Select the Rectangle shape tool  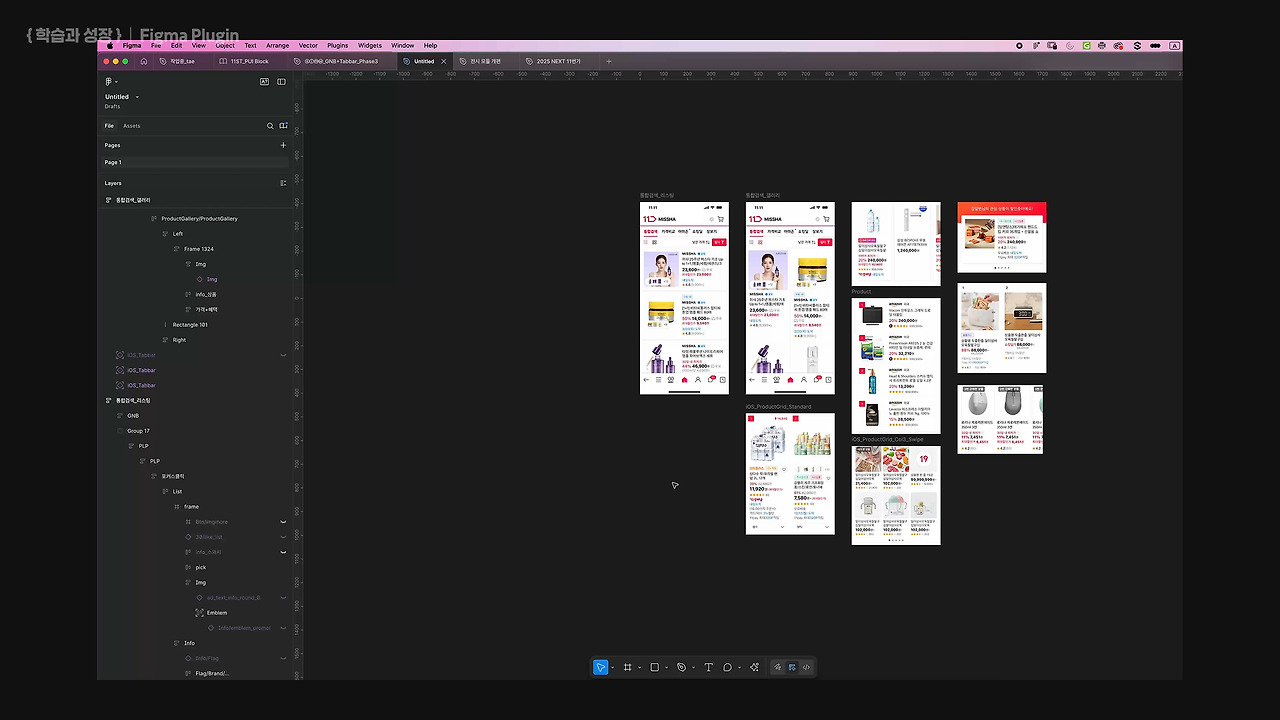pyautogui.click(x=655, y=667)
